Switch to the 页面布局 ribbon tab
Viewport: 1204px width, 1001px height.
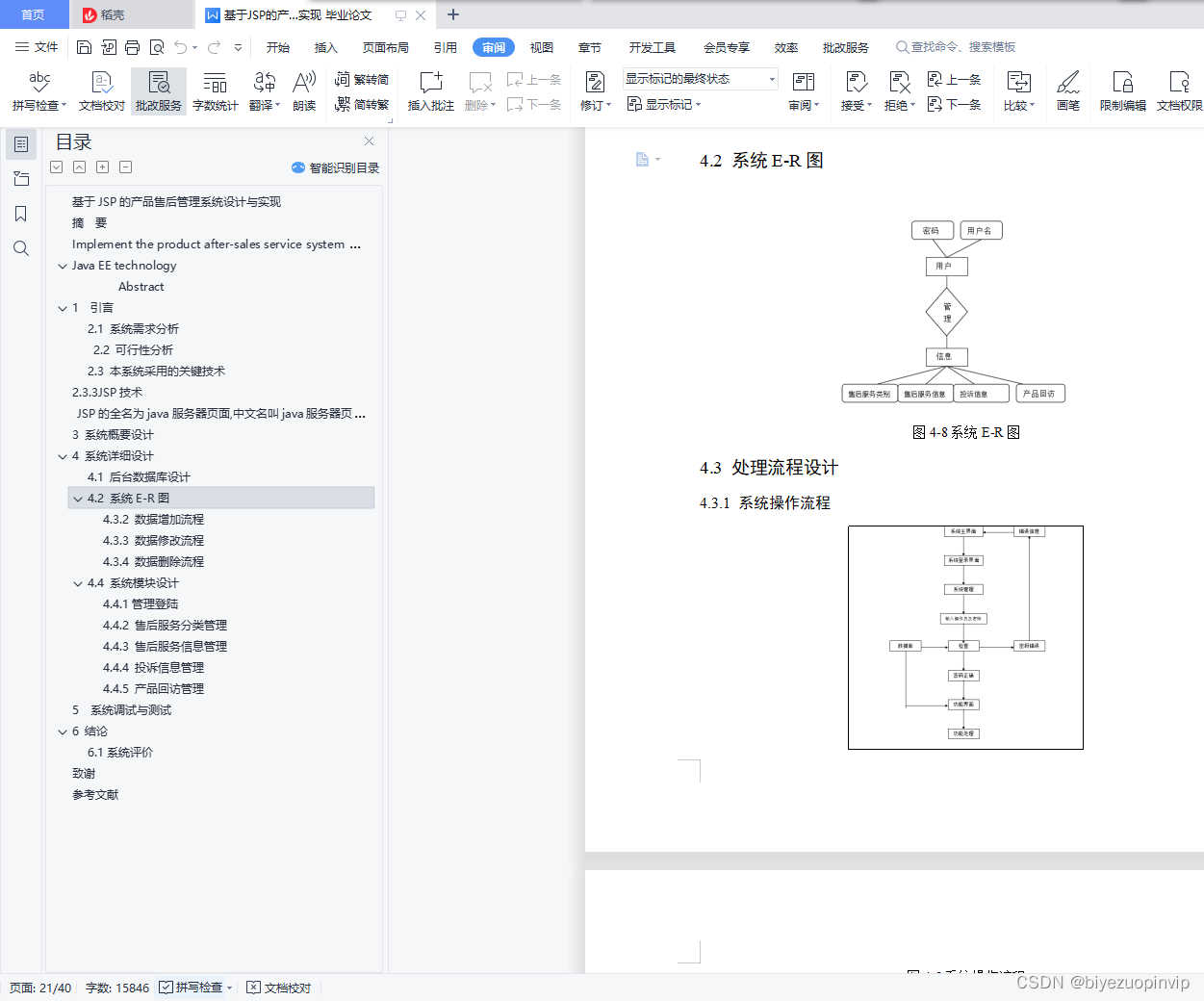click(x=386, y=47)
